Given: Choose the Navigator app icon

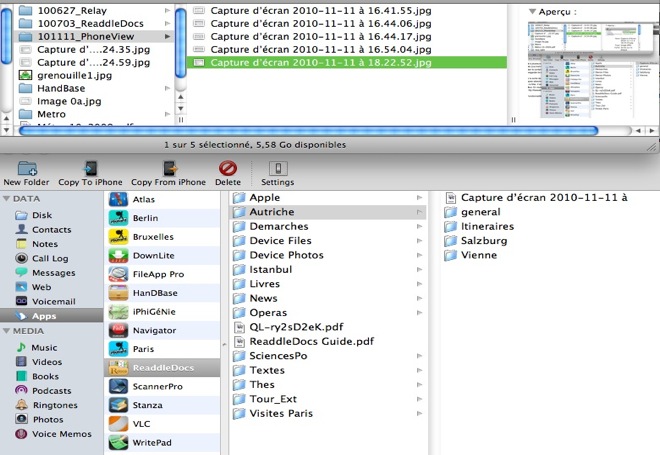Looking at the screenshot, I should pyautogui.click(x=118, y=329).
